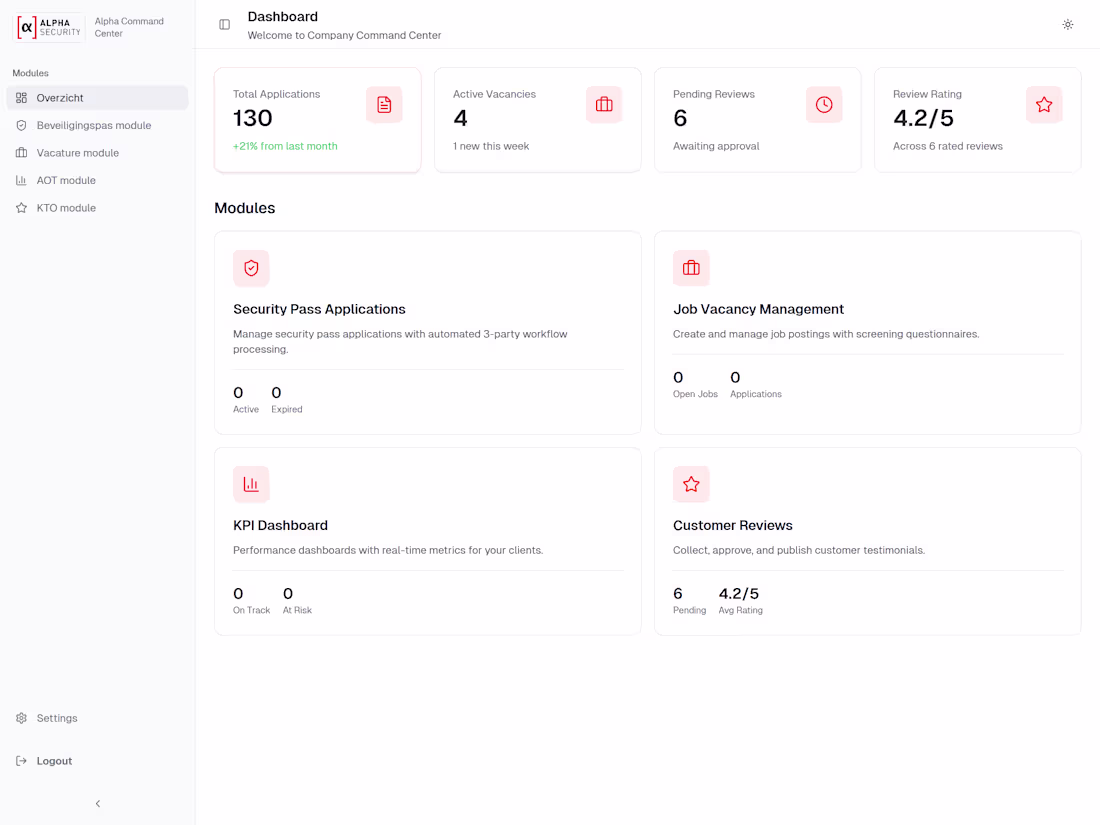Viewport: 1100px width, 825px height.
Task: Select the bar chart icon next to AOT module
Action: point(22,180)
